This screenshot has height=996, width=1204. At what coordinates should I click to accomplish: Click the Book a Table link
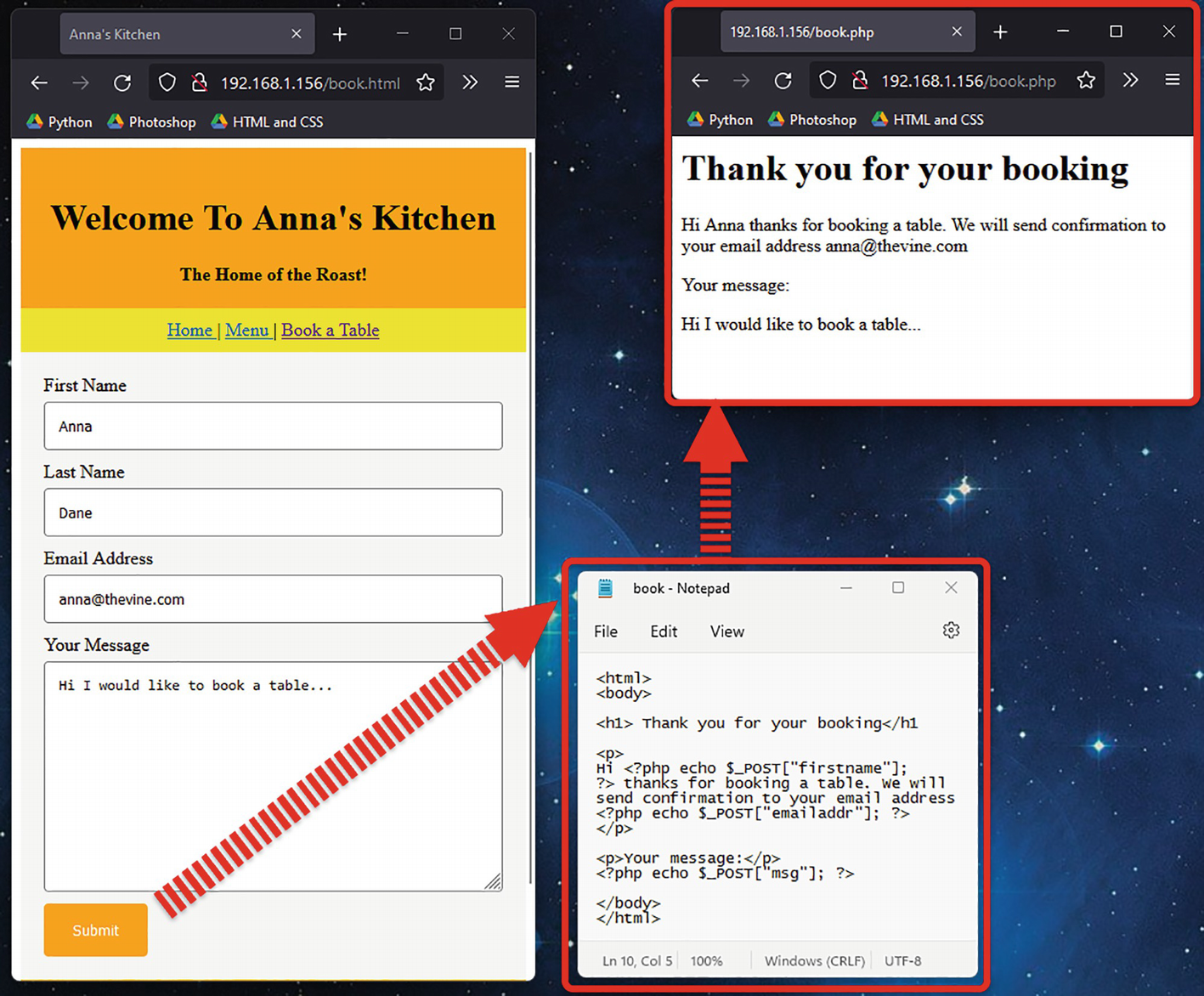330,330
